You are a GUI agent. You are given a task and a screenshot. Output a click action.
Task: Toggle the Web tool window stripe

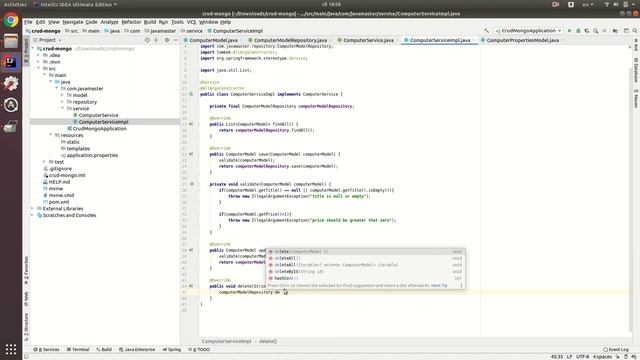coord(27,299)
